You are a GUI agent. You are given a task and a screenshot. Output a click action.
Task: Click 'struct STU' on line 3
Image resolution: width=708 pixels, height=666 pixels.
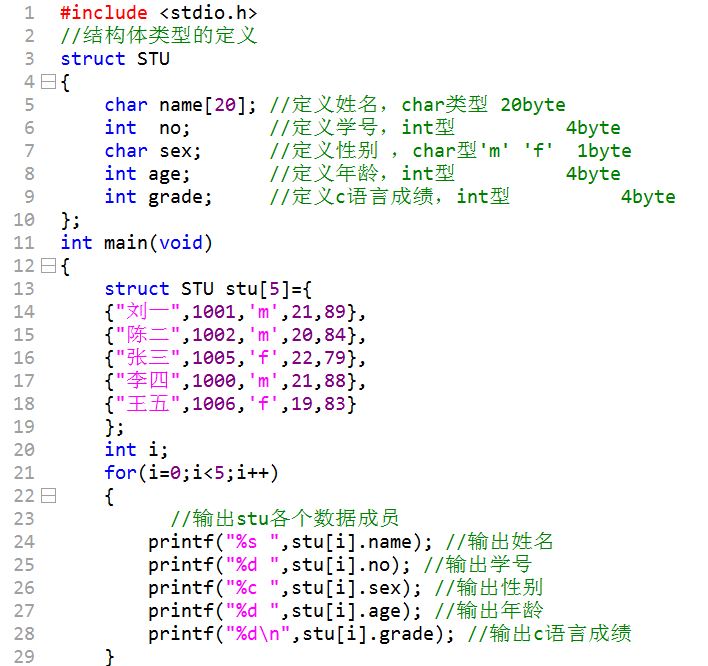tap(115, 59)
